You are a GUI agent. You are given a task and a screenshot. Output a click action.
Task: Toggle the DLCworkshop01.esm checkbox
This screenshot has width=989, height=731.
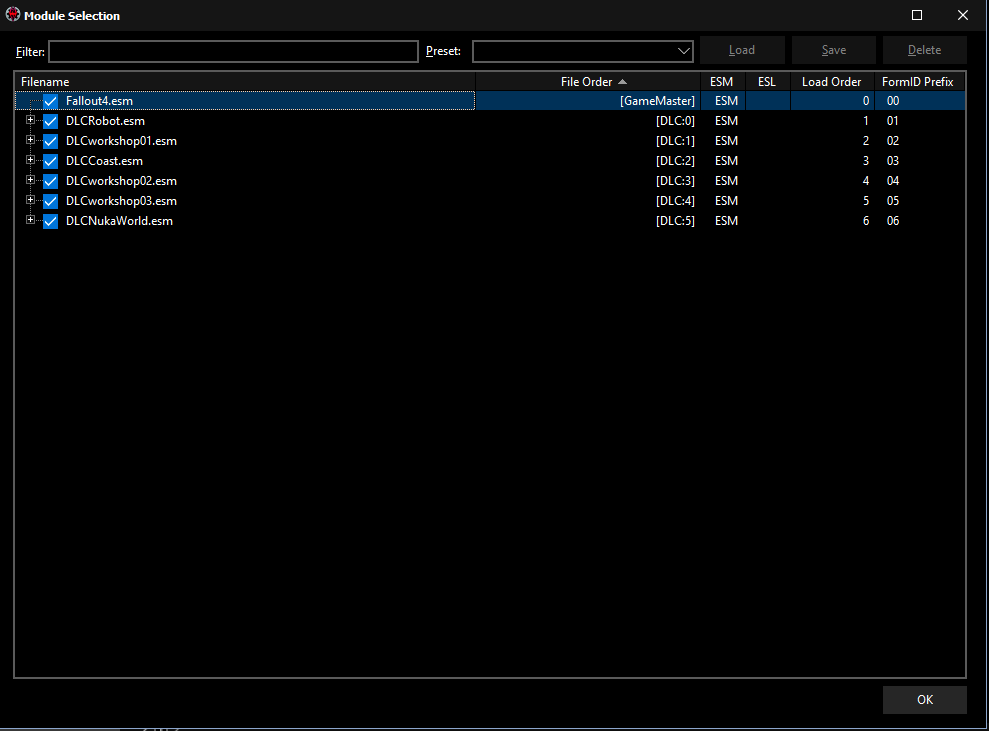coord(50,141)
